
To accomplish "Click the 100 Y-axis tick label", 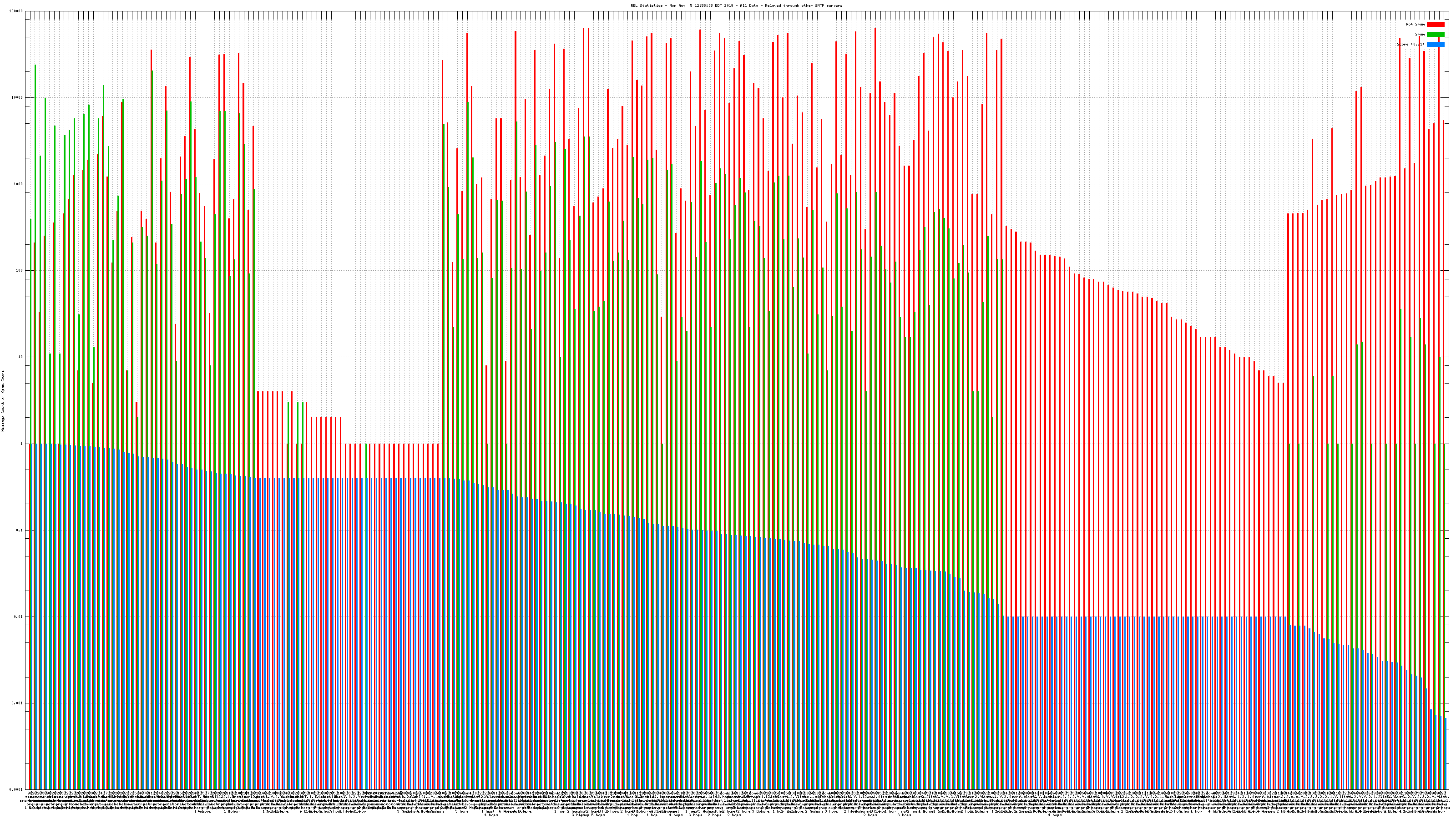I will pyautogui.click(x=20, y=271).
